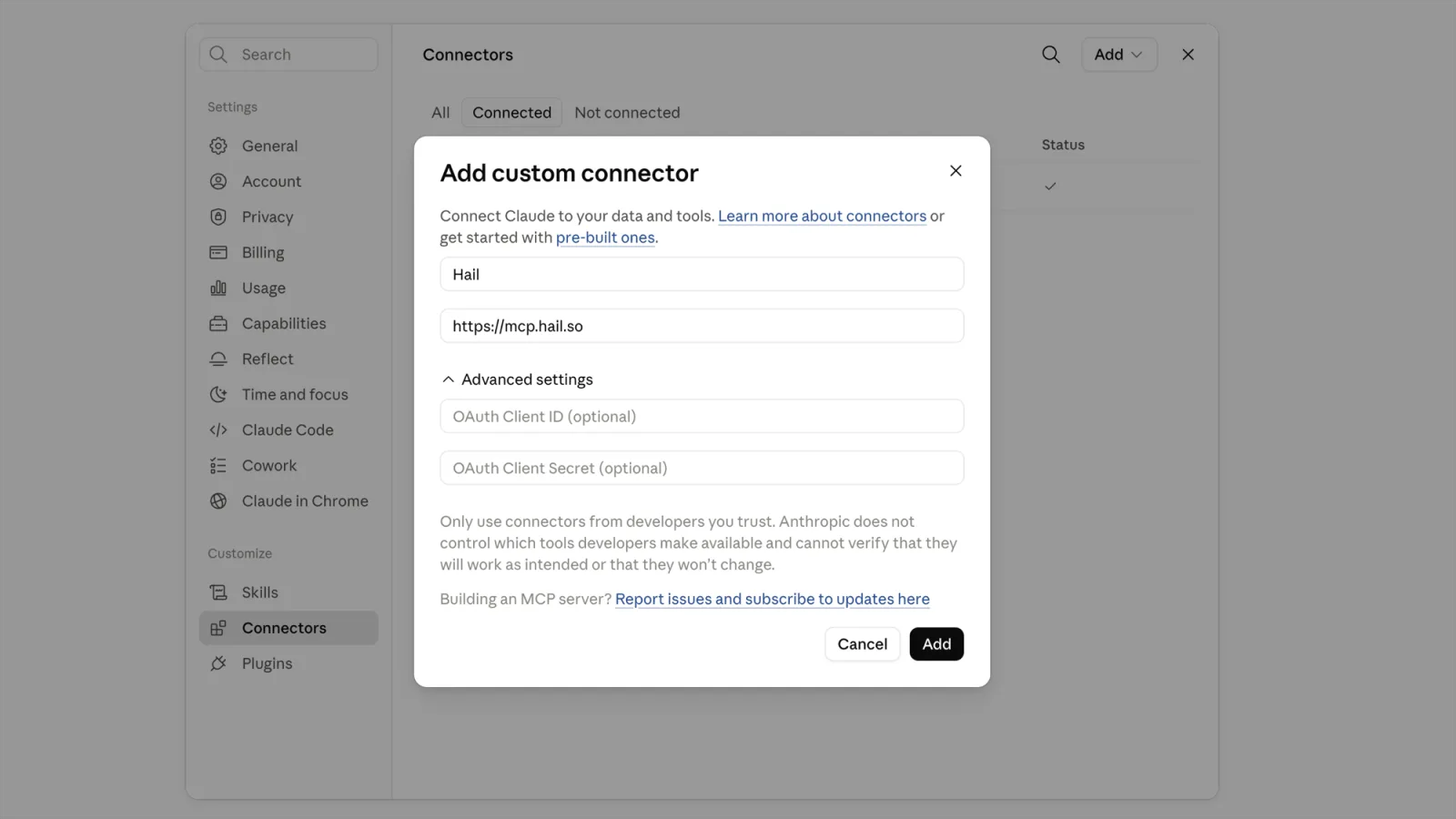Switch to the Not connected tab
The height and width of the screenshot is (819, 1456).
point(627,113)
